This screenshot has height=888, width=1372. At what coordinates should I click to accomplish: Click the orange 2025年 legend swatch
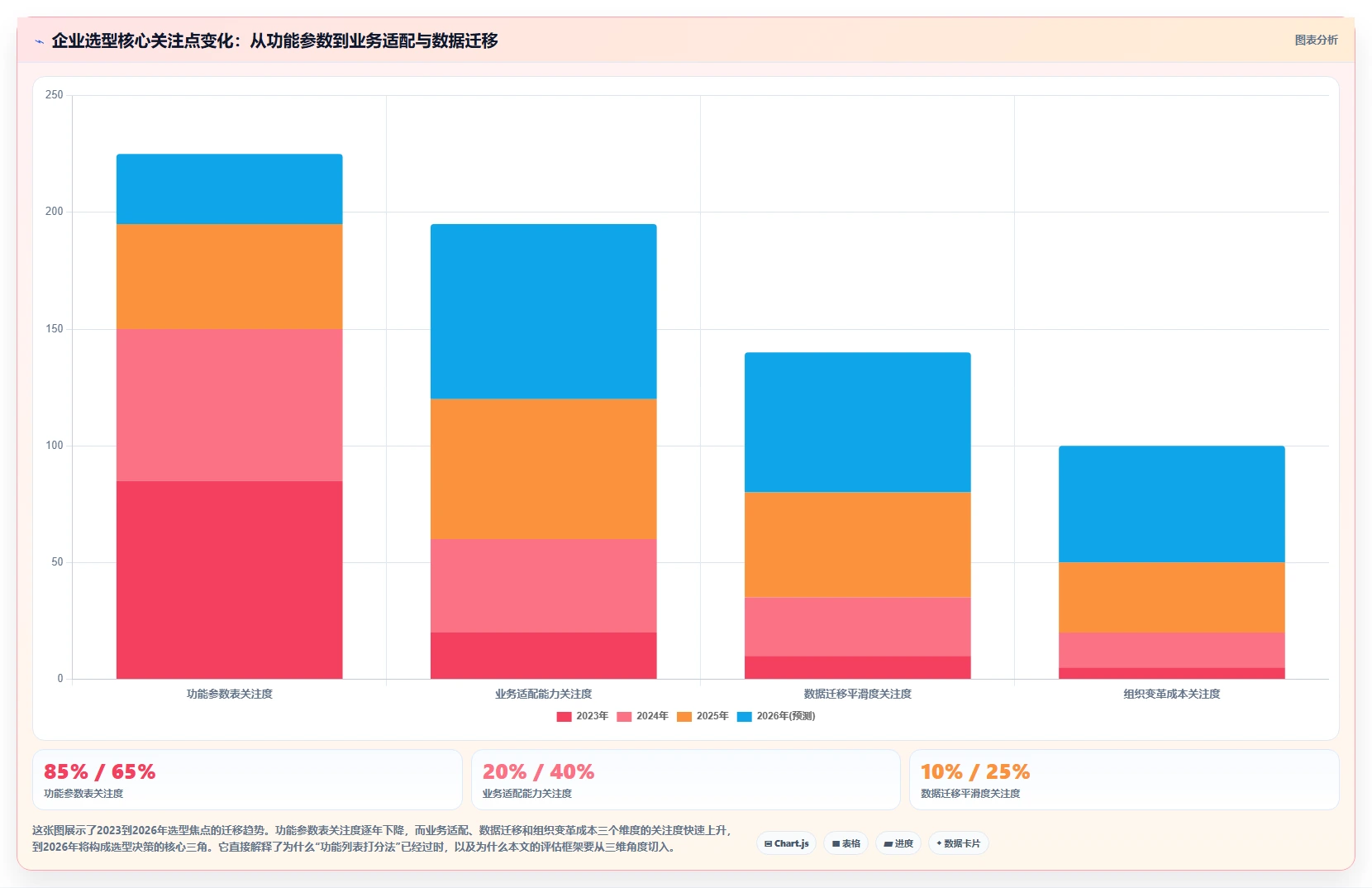point(684,716)
